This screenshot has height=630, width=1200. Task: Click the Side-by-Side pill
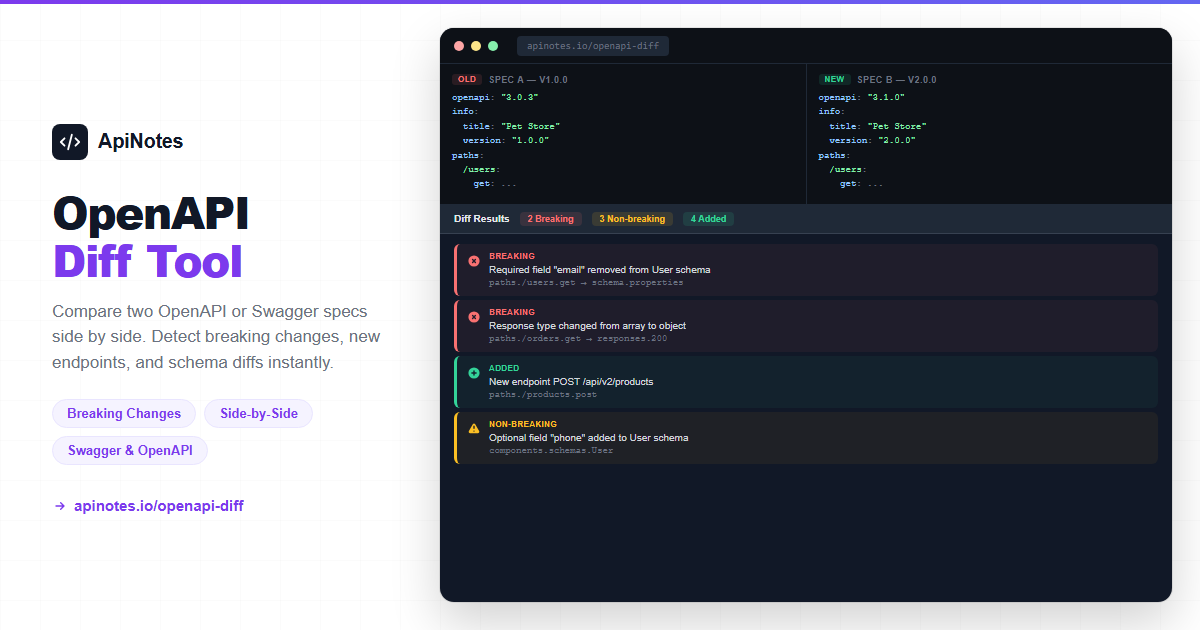click(259, 414)
